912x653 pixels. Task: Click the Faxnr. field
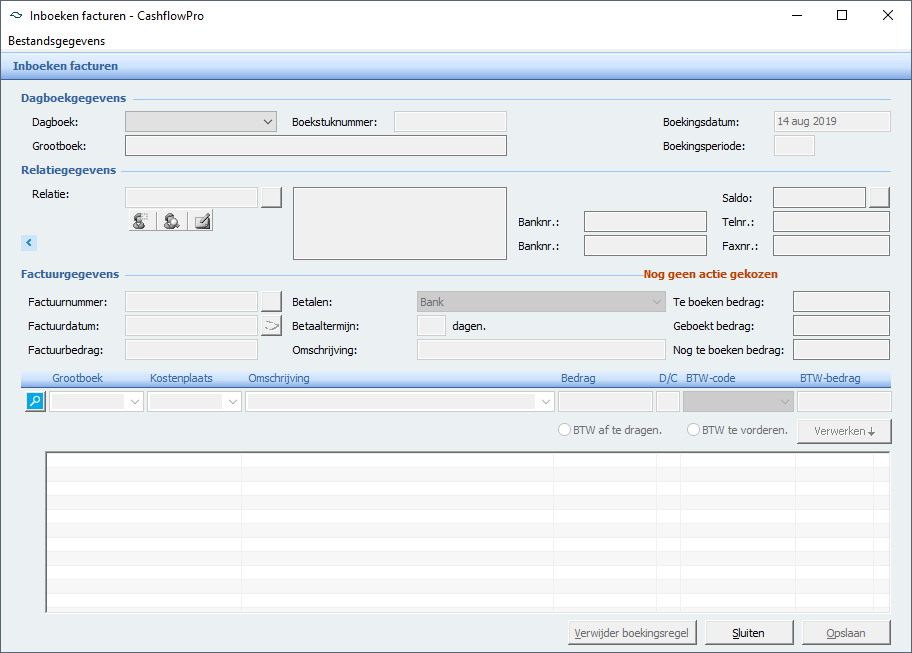click(x=831, y=245)
